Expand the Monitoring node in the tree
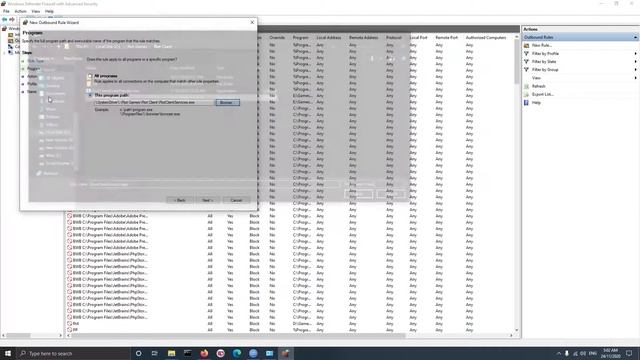This screenshot has width=640, height=360. coord(4,52)
